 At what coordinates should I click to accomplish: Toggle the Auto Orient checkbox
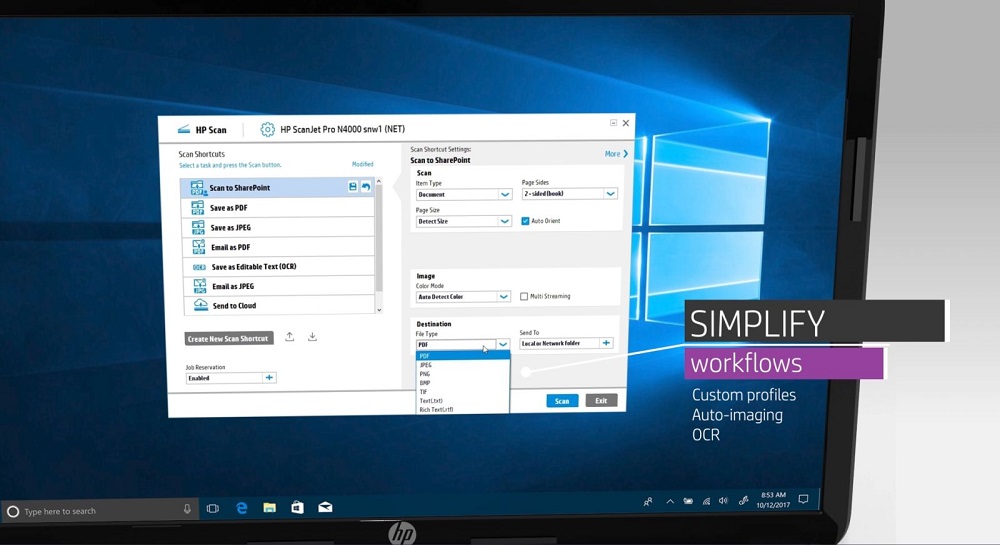(x=525, y=221)
